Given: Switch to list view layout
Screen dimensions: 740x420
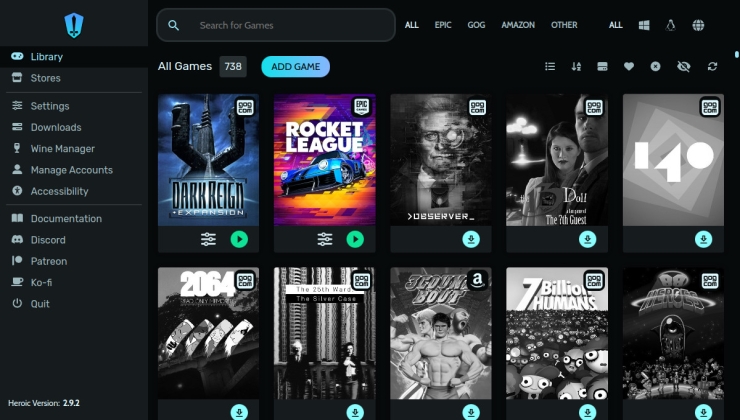Looking at the screenshot, I should [550, 67].
